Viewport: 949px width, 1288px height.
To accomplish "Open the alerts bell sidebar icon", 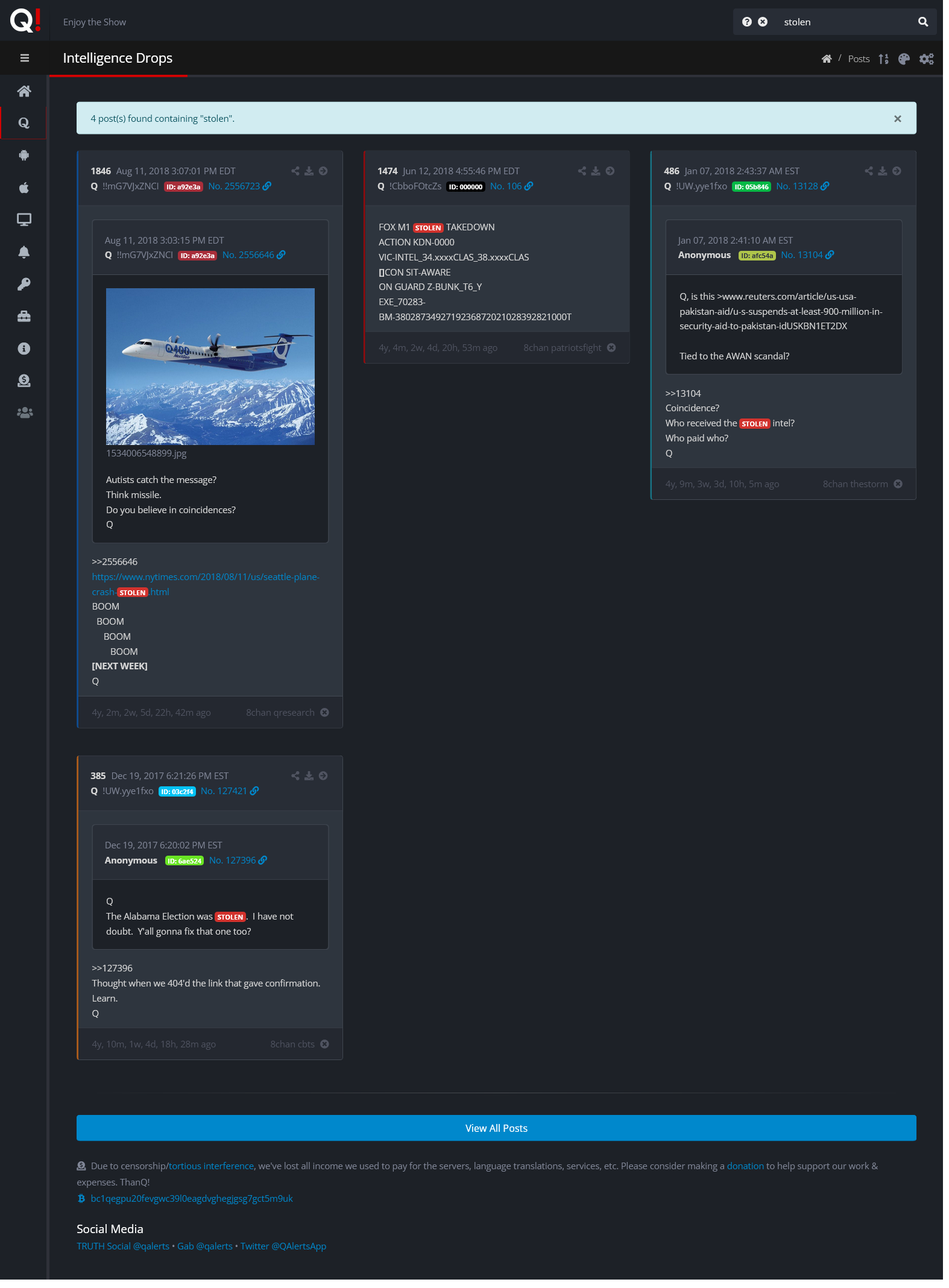I will (24, 252).
